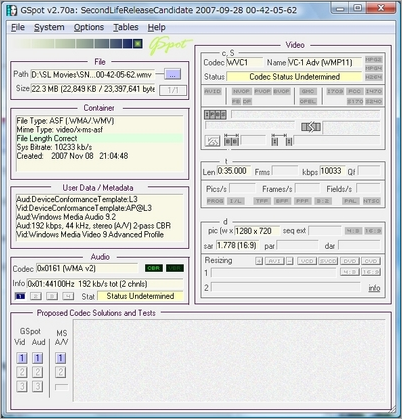Click the resizing AVI button

click(275, 261)
